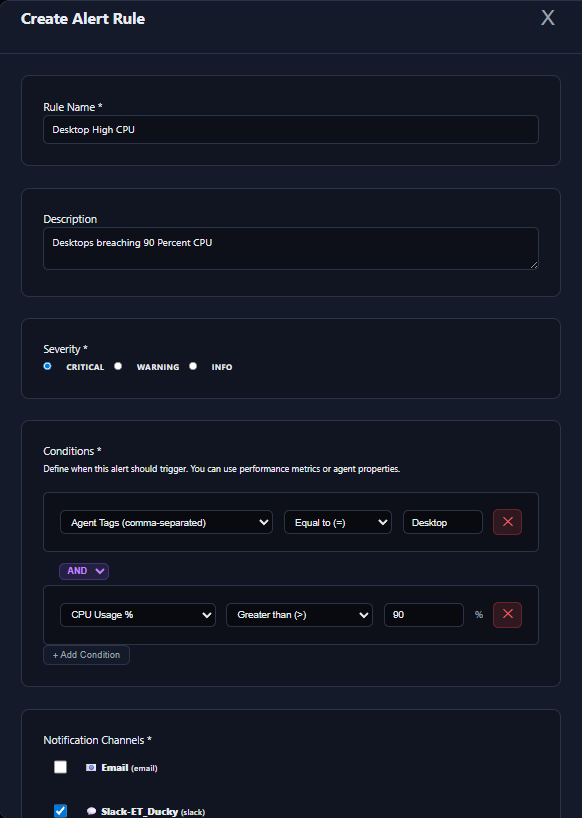The height and width of the screenshot is (818, 582).
Task: Close the Create Alert Rule dialog
Action: click(x=547, y=17)
